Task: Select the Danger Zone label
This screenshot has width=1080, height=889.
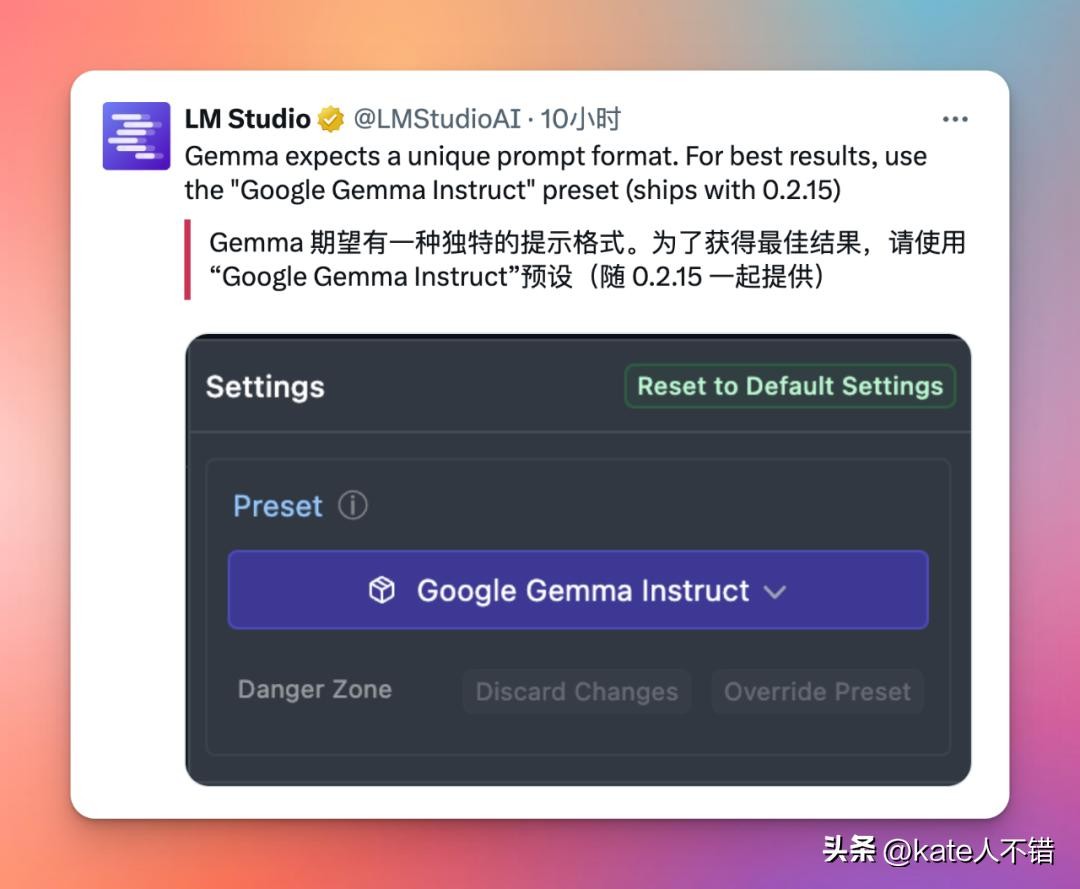Action: pos(315,689)
